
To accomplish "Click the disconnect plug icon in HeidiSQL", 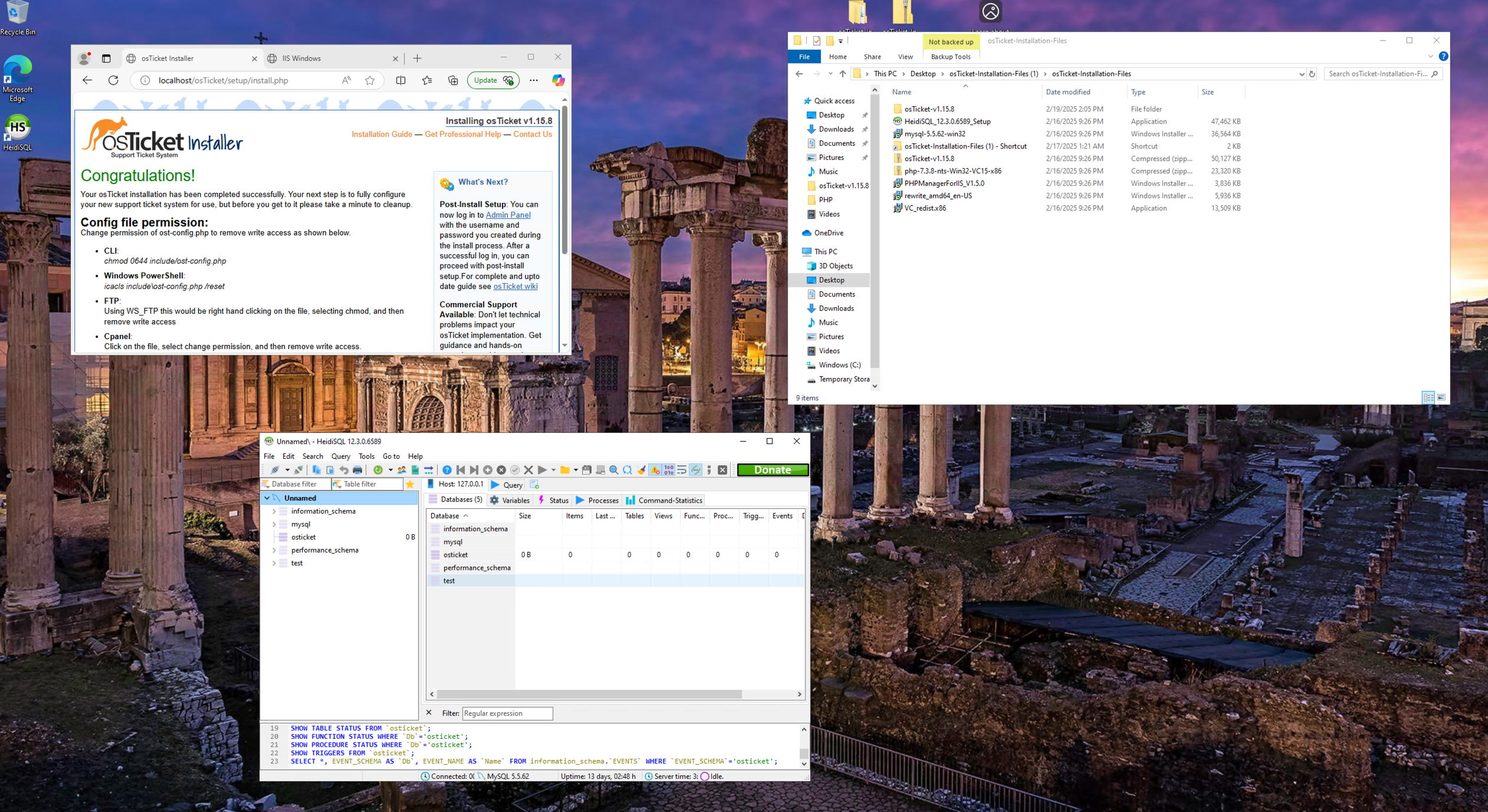I will point(298,470).
